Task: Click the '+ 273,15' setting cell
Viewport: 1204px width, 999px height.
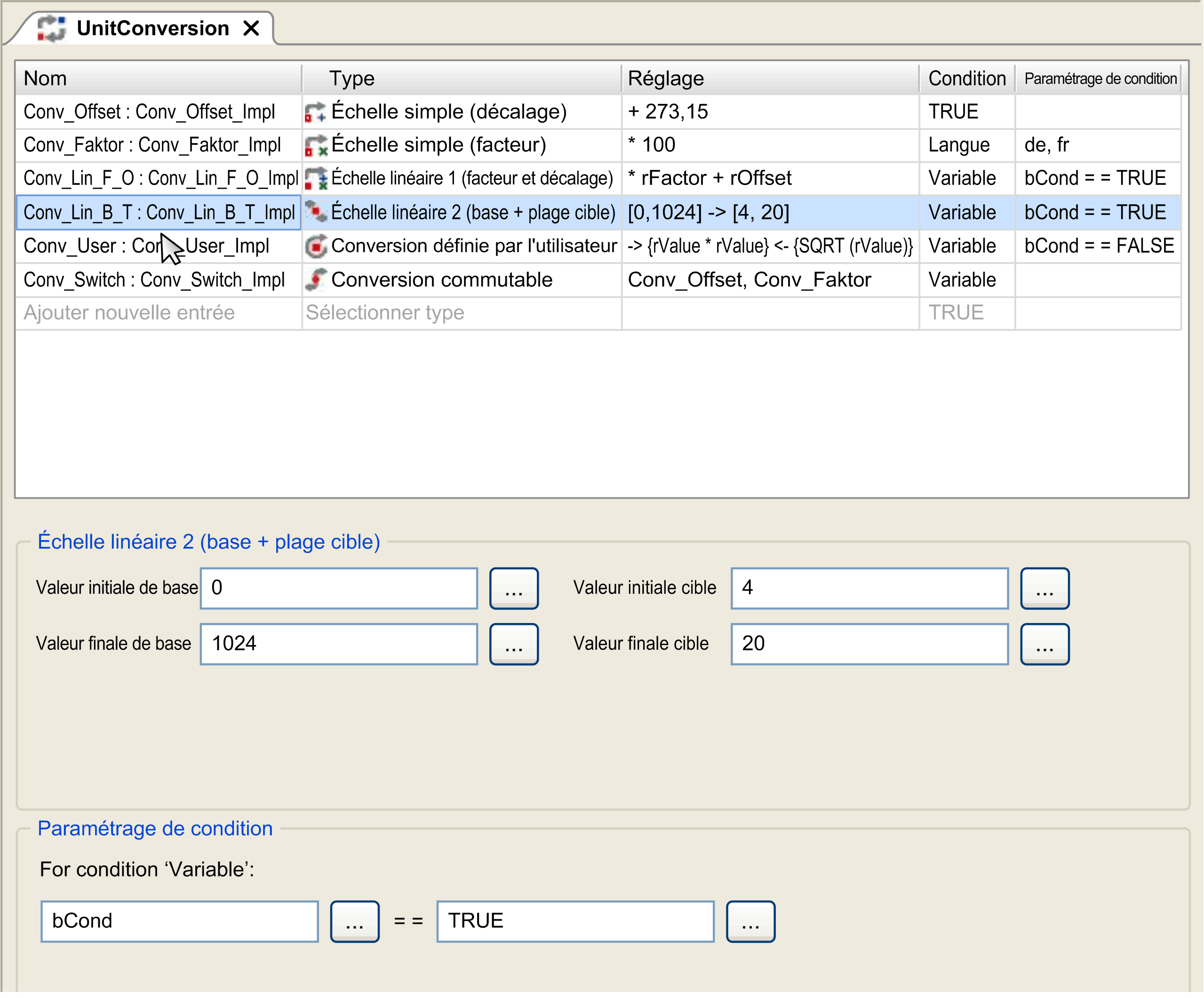Action: [771, 112]
